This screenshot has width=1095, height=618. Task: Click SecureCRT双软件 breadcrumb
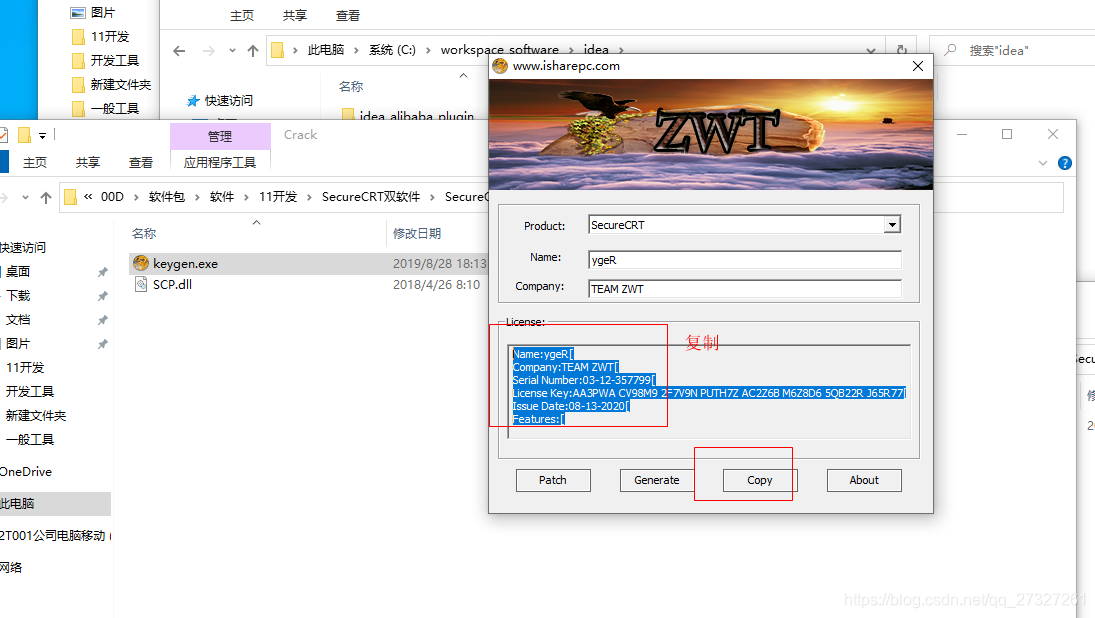[x=371, y=197]
